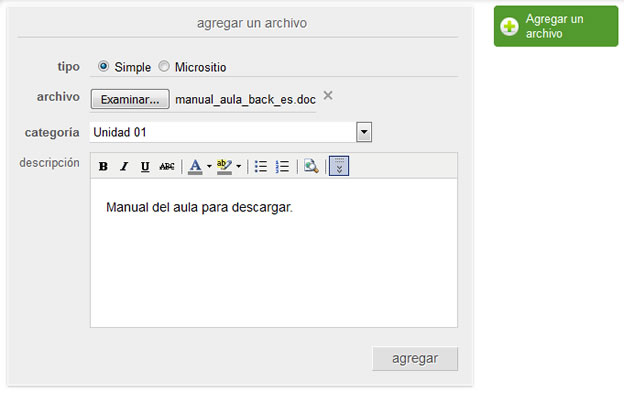The height and width of the screenshot is (393, 624).
Task: Click the 'categoría' label
Action: (52, 132)
